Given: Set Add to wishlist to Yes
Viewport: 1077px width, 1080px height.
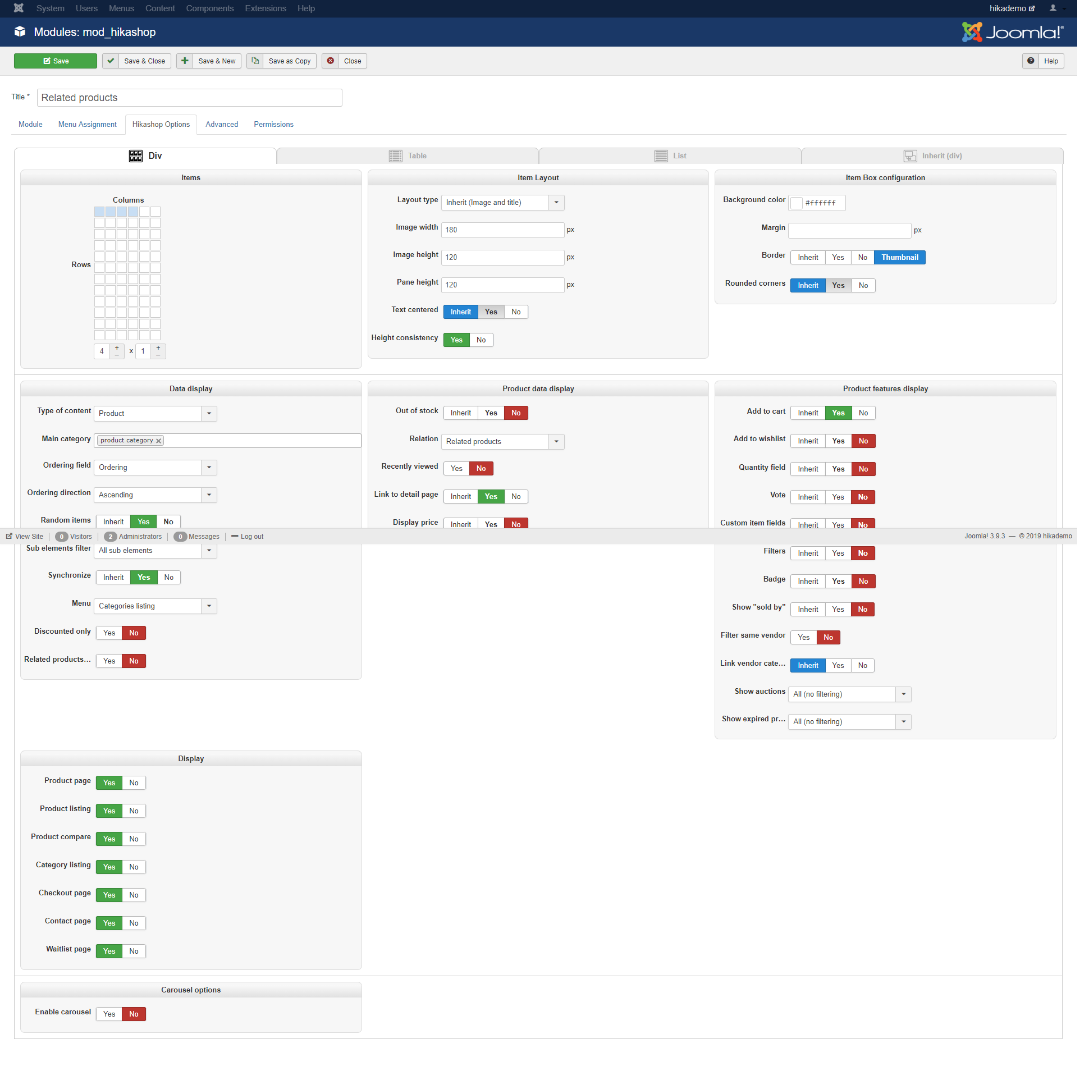Looking at the screenshot, I should [x=838, y=441].
